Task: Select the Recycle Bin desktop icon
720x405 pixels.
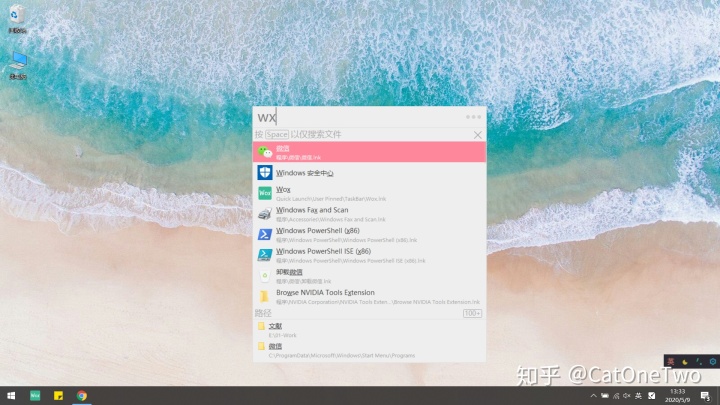Action: [17, 19]
